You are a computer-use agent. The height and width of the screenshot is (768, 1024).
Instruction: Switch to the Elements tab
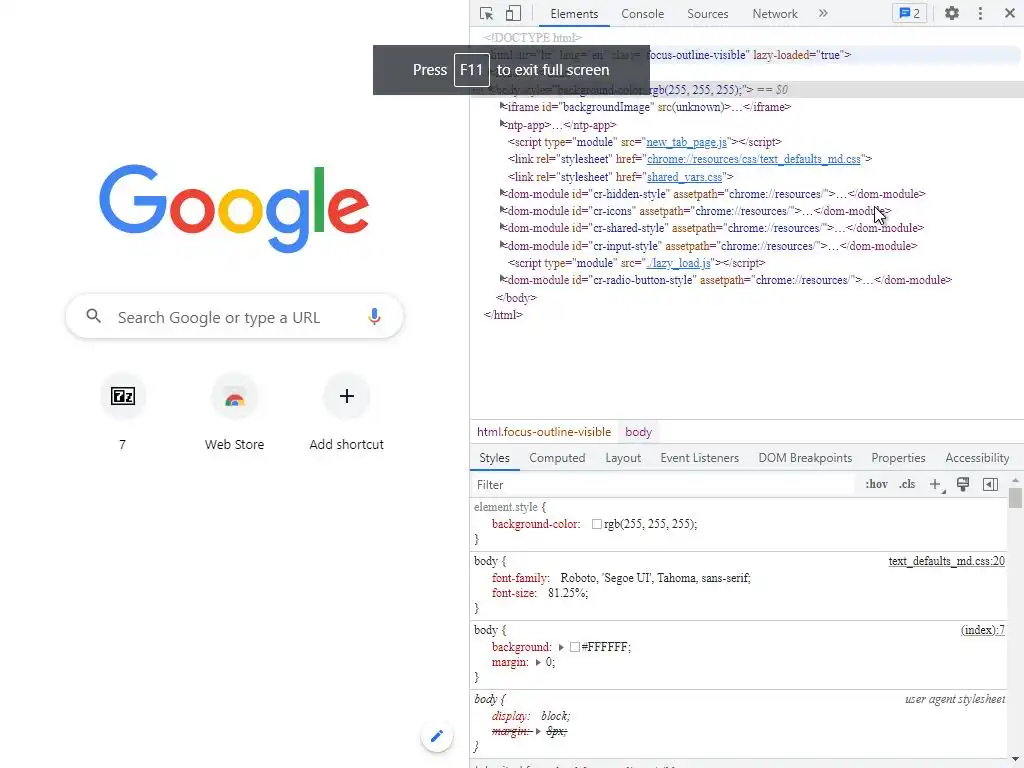tap(574, 14)
